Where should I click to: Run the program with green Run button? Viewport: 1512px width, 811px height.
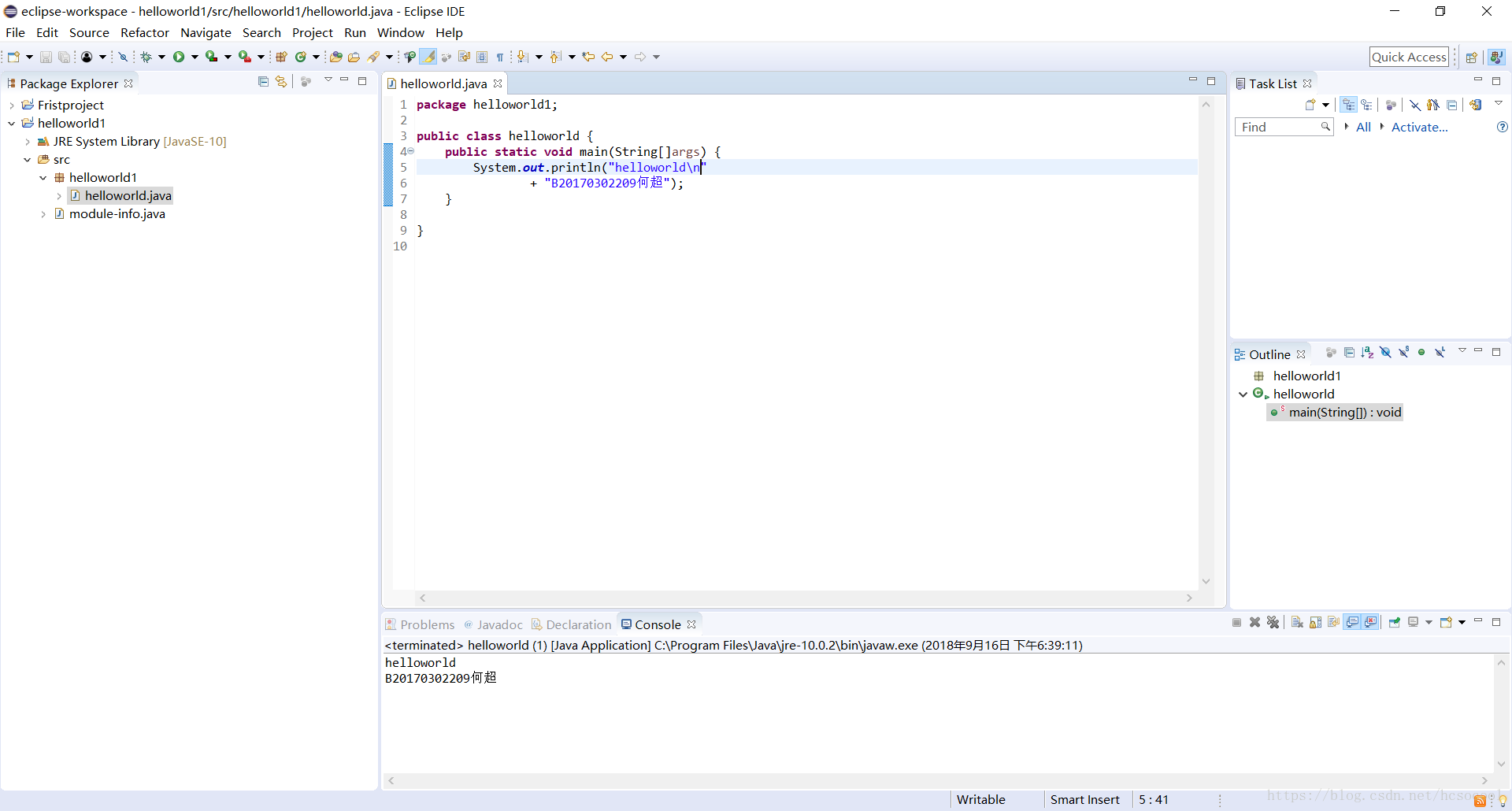[179, 57]
